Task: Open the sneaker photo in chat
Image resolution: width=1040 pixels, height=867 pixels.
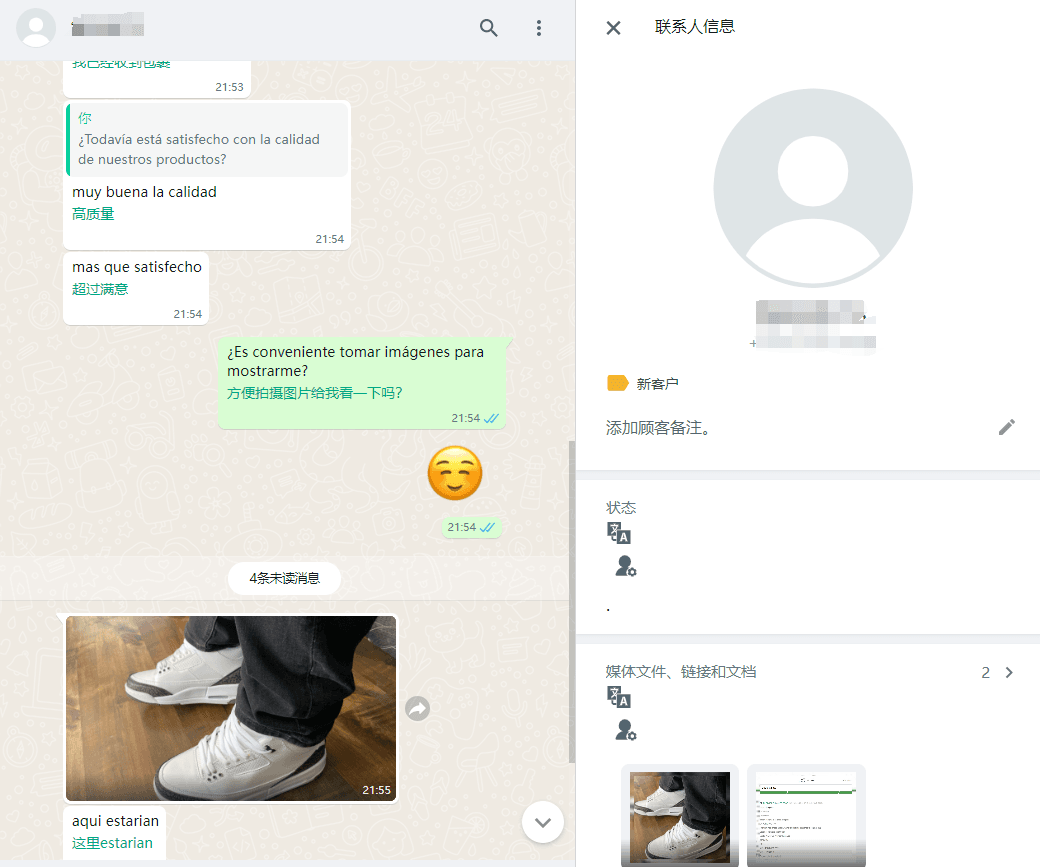Action: click(x=231, y=708)
